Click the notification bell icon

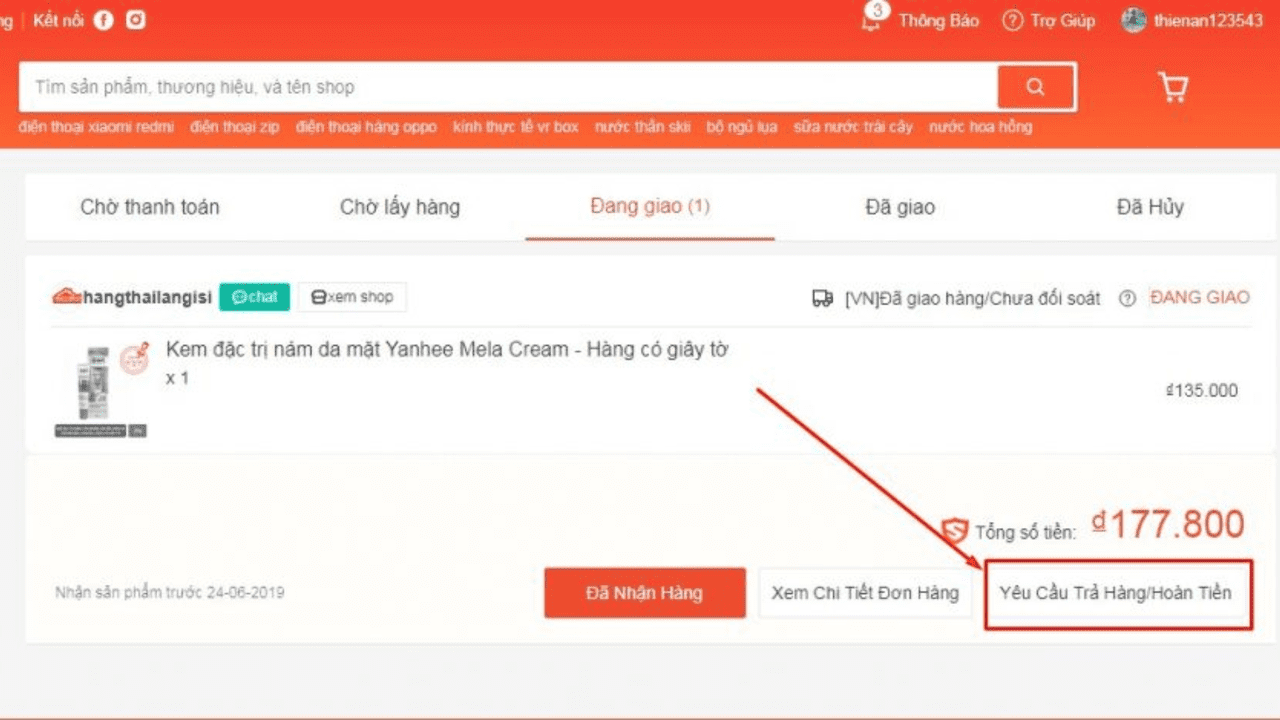873,20
